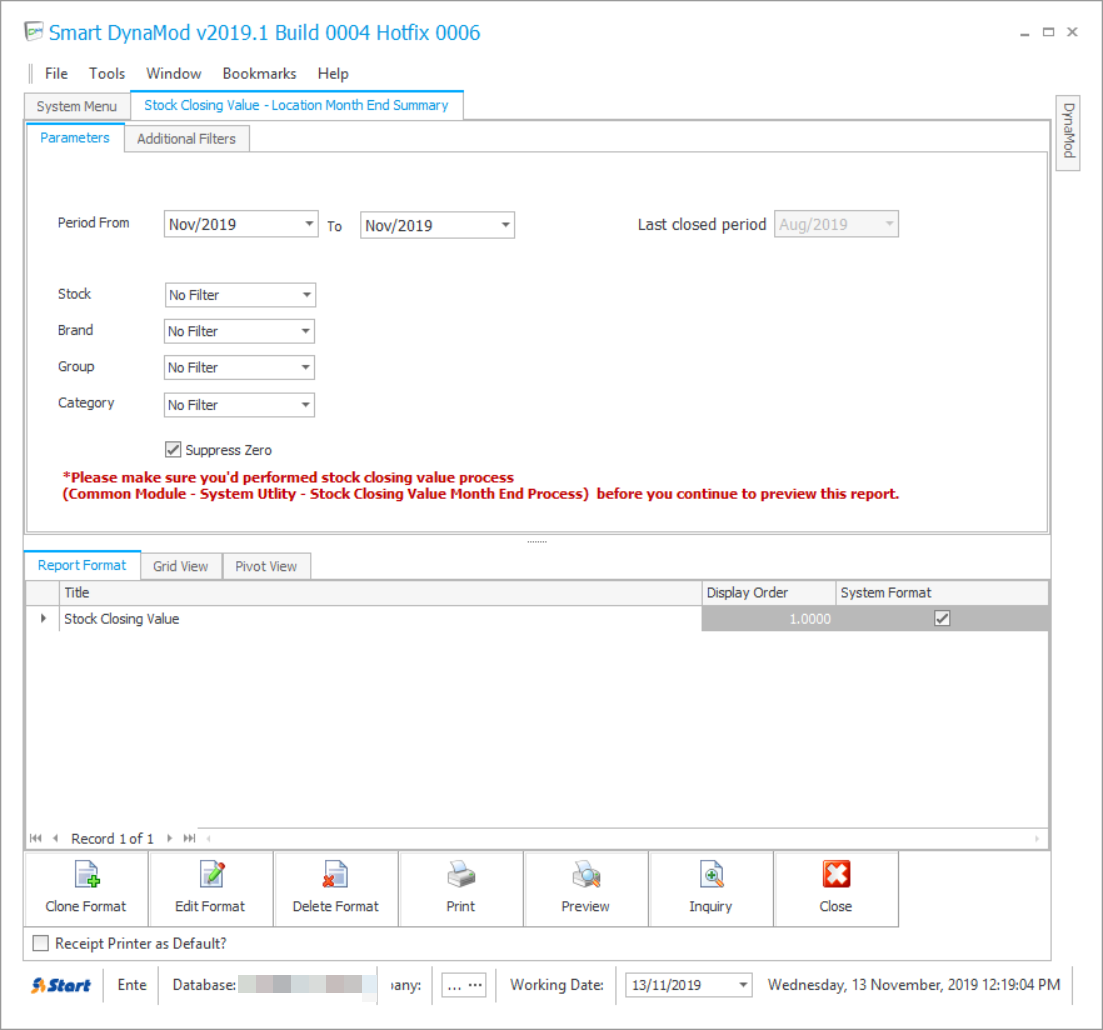
Task: Go to previous record arrow
Action: pyautogui.click(x=56, y=838)
